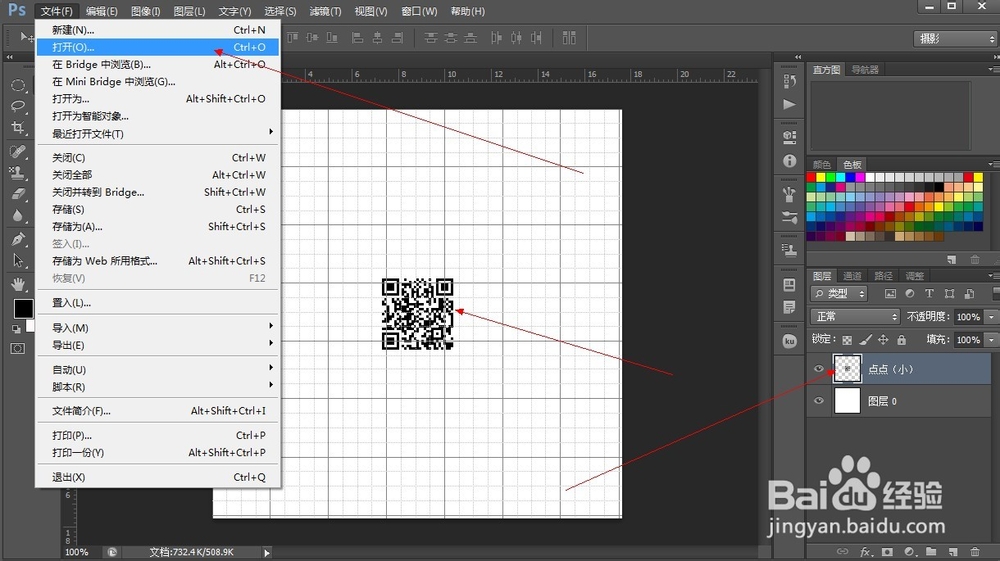
Task: Open the 图像(I) menu
Action: (145, 11)
